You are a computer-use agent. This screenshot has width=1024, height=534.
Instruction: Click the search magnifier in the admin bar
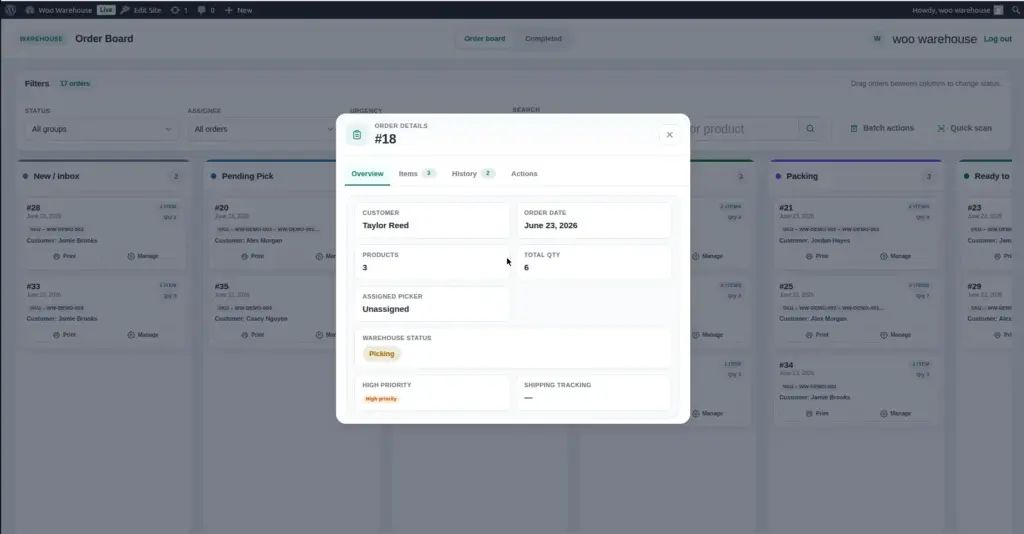click(x=1016, y=10)
